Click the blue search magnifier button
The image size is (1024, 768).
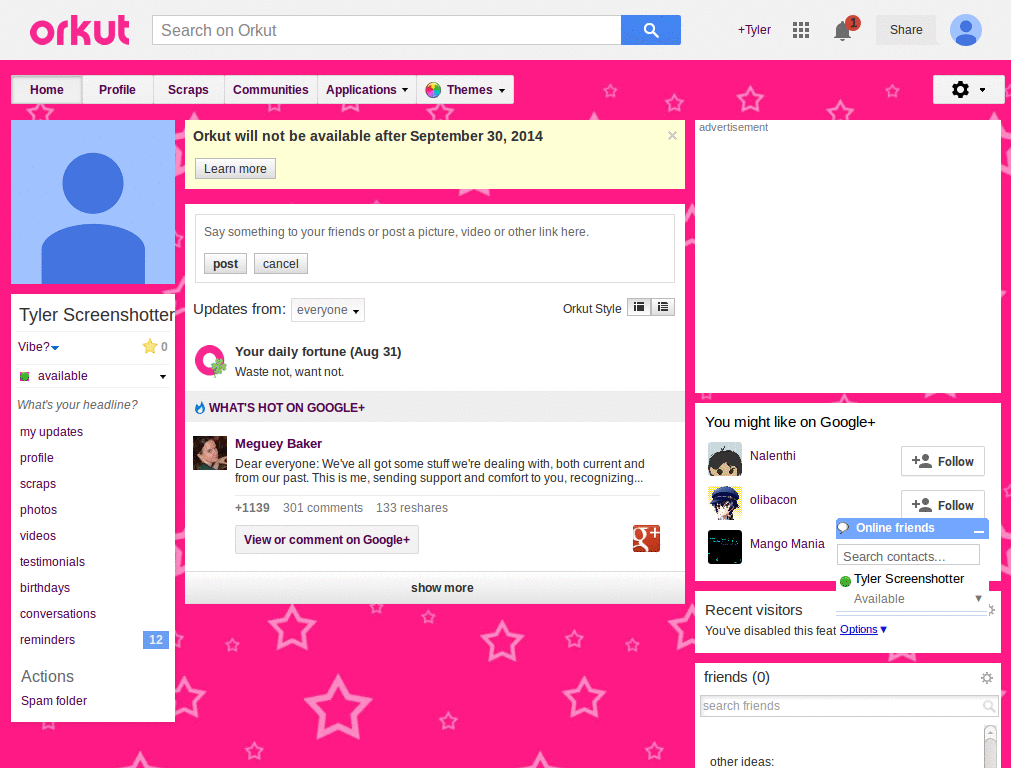coord(650,30)
